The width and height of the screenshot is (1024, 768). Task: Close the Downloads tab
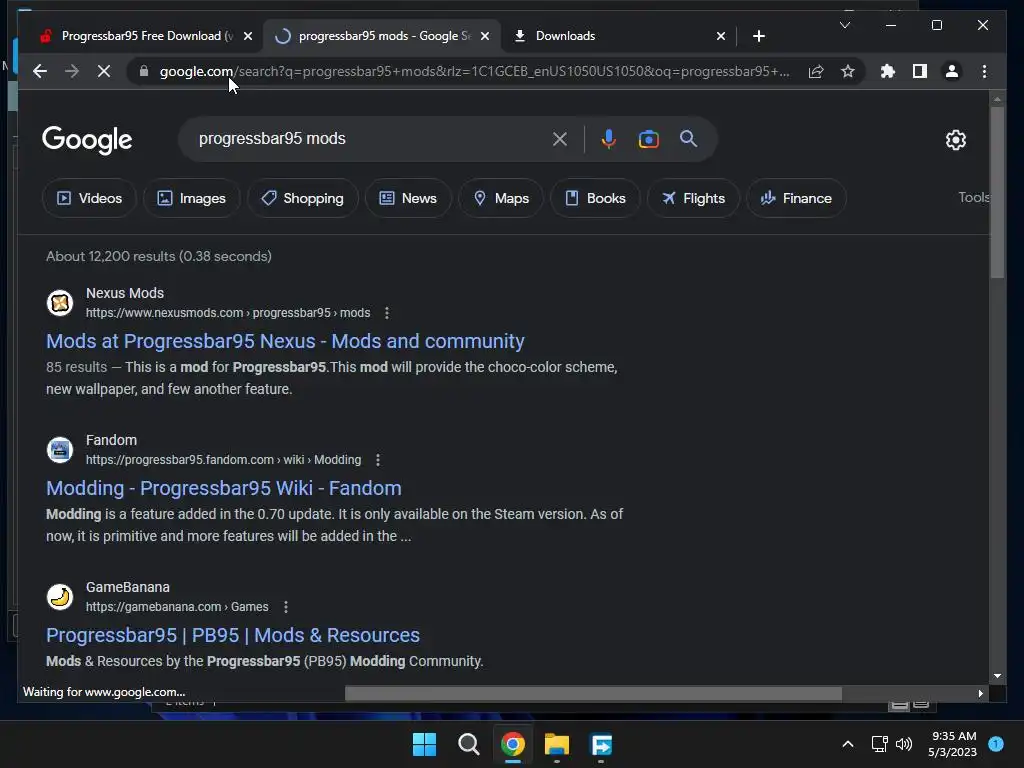pos(720,36)
